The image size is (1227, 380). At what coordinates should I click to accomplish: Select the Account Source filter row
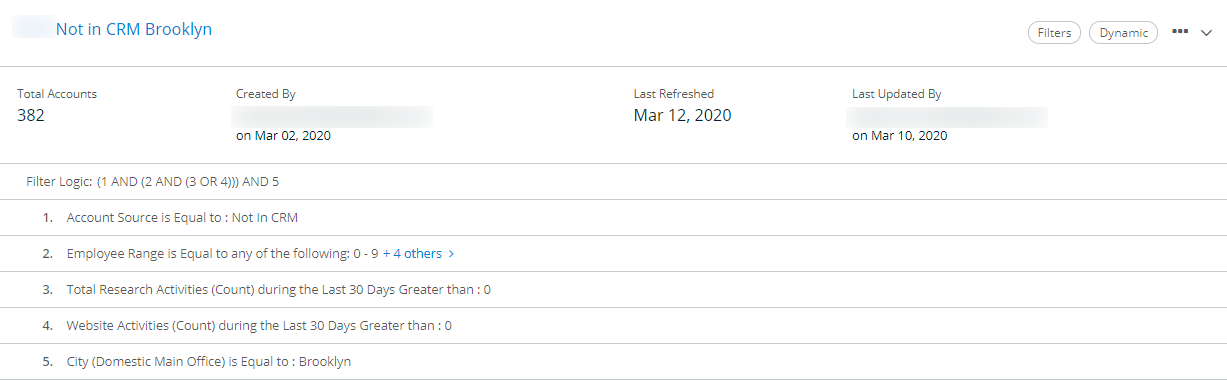(613, 218)
